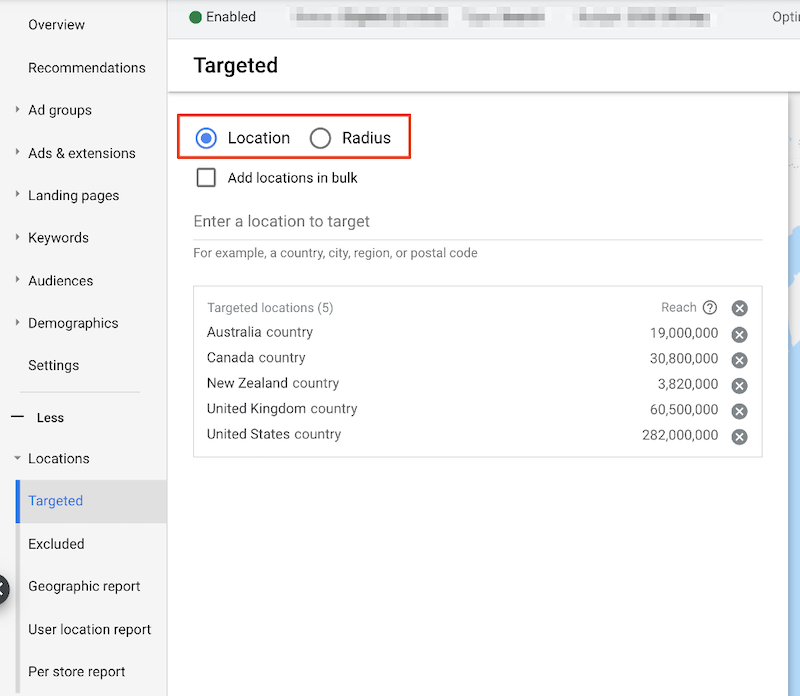Viewport: 800px width, 696px height.
Task: Select the Radius targeting option
Action: pyautogui.click(x=320, y=137)
